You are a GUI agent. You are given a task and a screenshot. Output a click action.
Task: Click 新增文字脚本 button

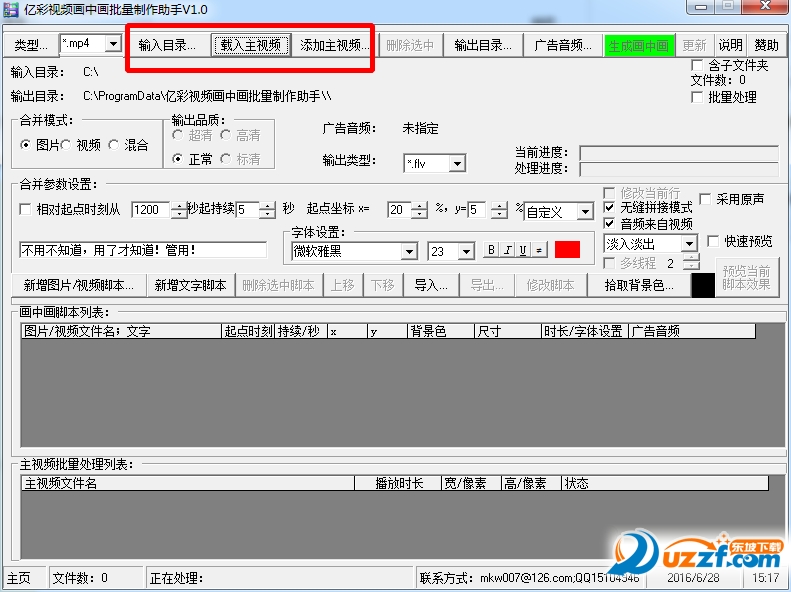[190, 285]
